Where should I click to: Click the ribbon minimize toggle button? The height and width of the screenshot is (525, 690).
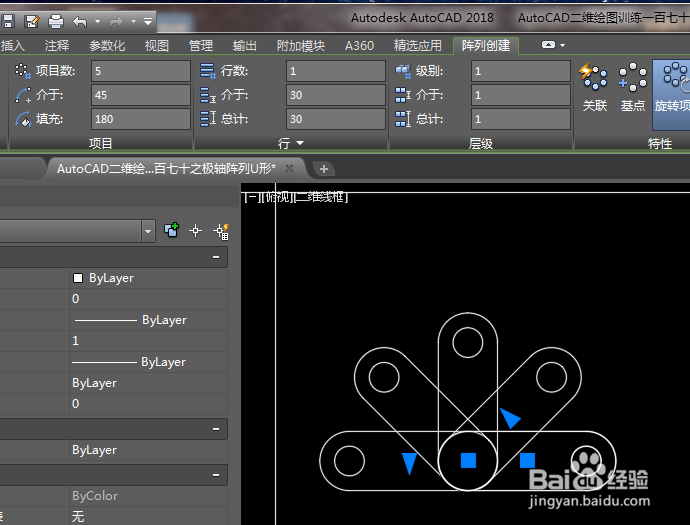click(x=548, y=44)
